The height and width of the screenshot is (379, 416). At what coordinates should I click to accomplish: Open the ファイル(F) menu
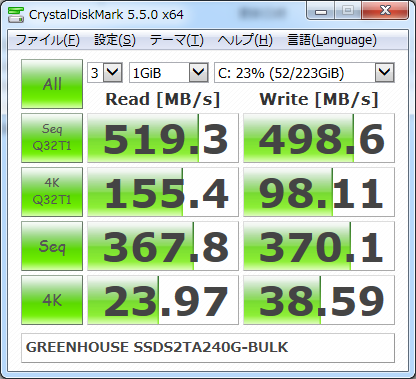point(47,40)
